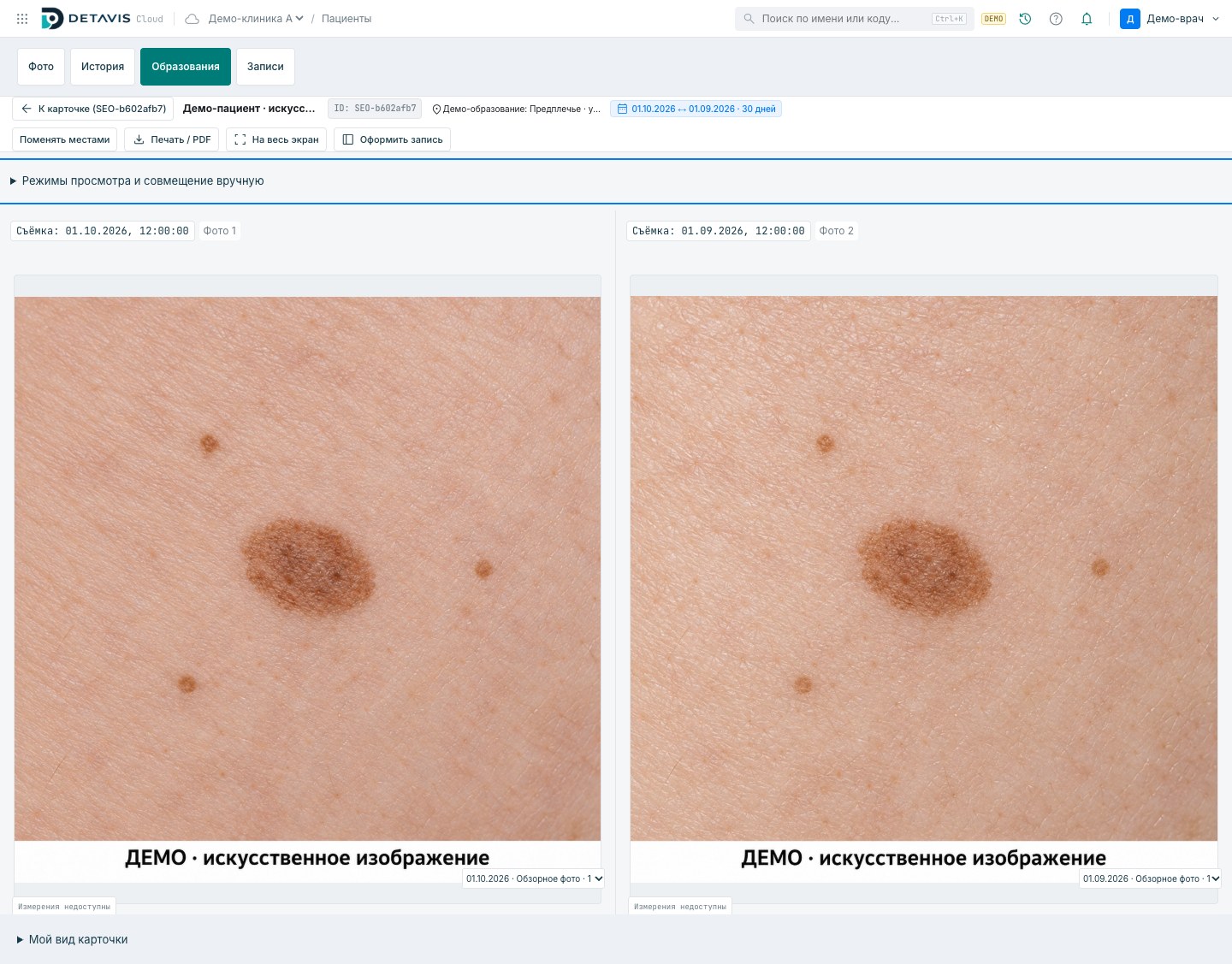Viewport: 1232px width, 964px height.
Task: Click the Фото 2 tag
Action: [x=837, y=231]
